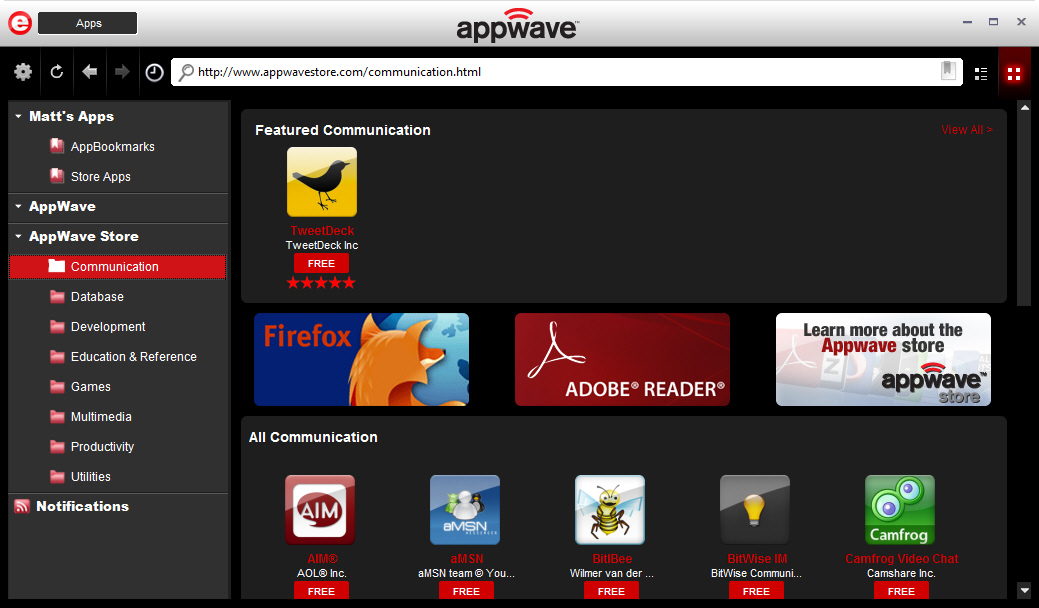Click the magnifier search icon in address bar

pyautogui.click(x=186, y=72)
